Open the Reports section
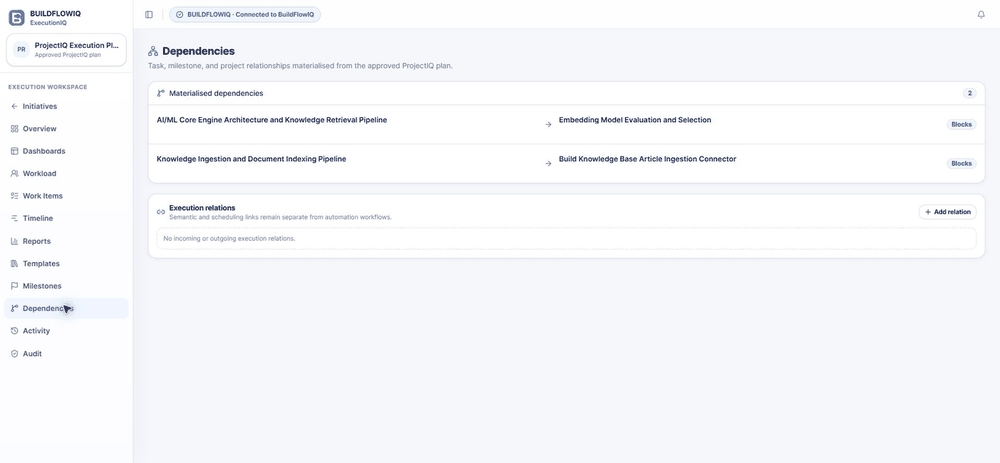 coord(66,241)
